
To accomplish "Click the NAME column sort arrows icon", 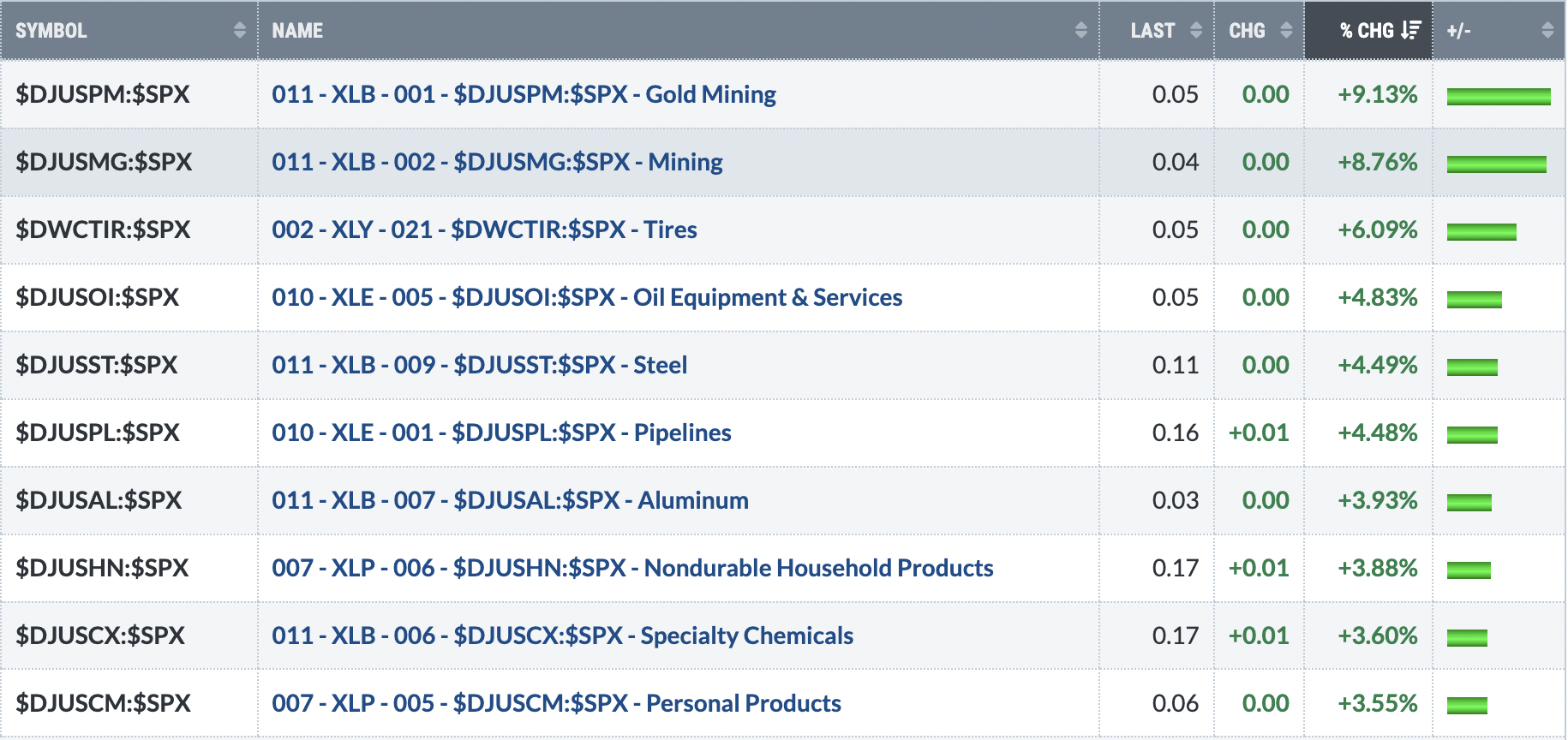I will 1081,31.
